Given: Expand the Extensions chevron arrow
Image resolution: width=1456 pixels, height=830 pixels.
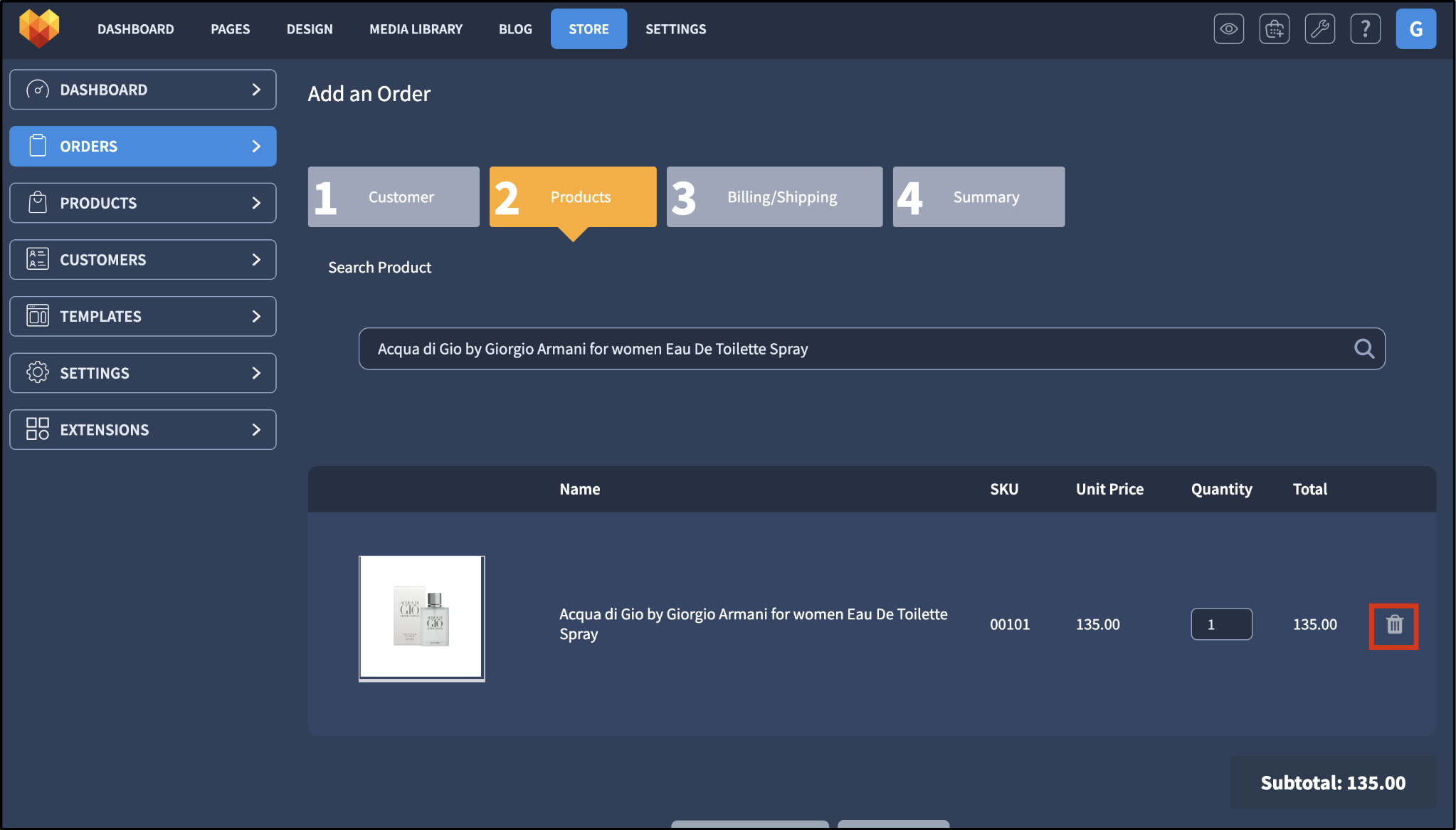Looking at the screenshot, I should point(256,429).
